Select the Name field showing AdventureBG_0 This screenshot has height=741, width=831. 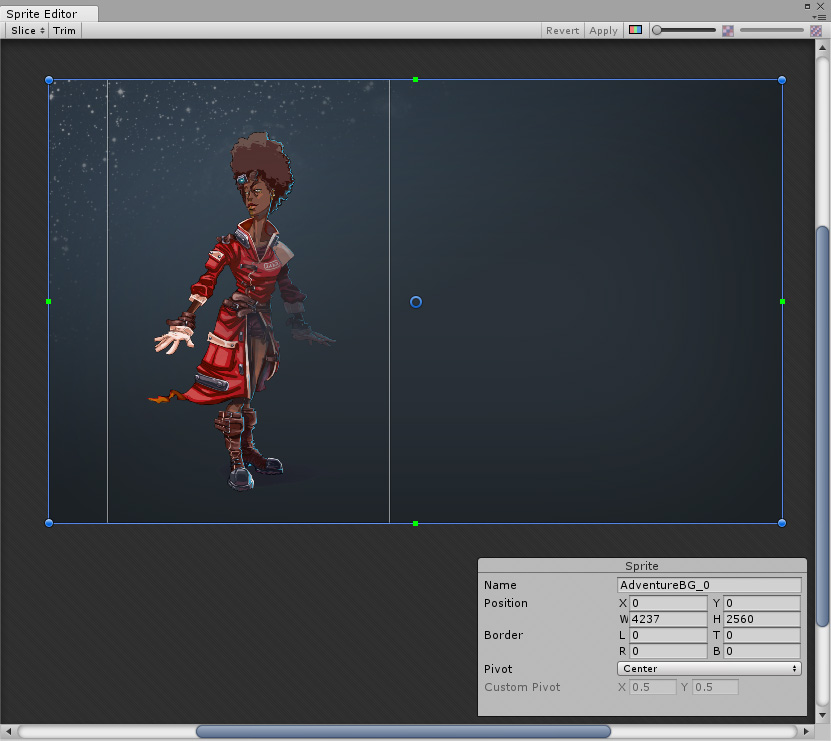tap(710, 585)
